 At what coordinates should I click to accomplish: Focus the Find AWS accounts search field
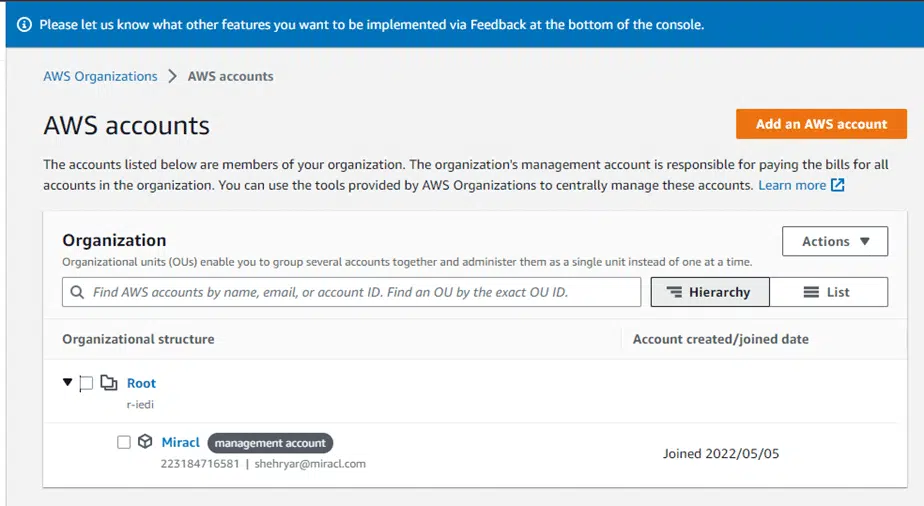tap(351, 292)
